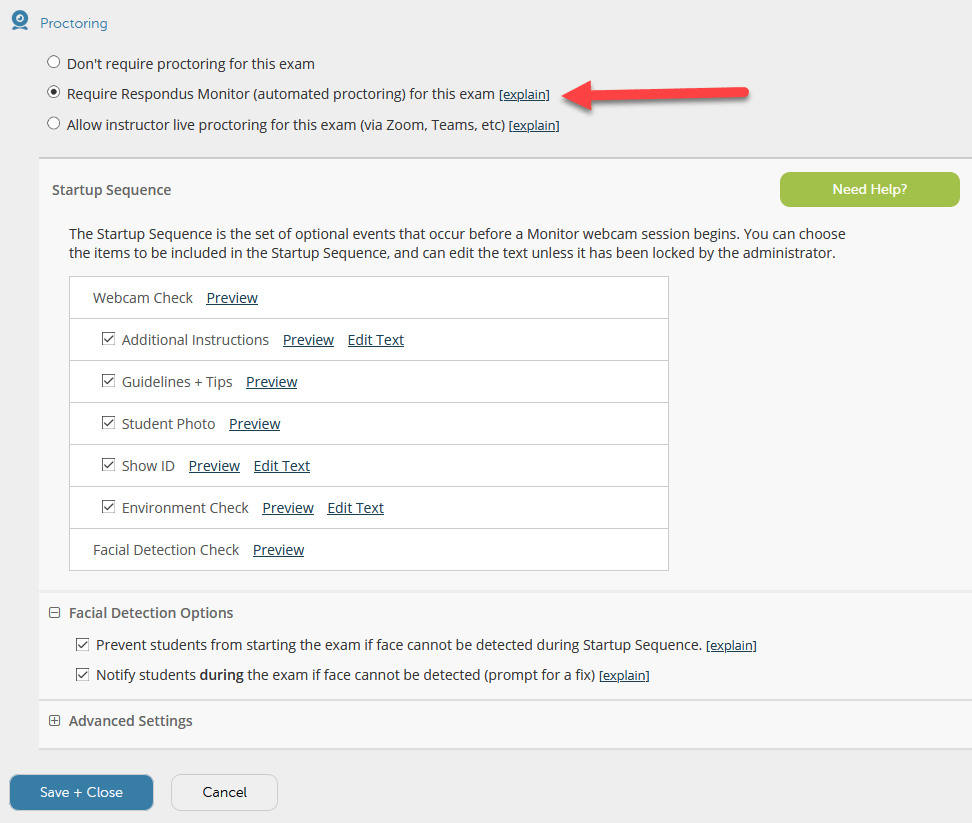This screenshot has height=823, width=972.
Task: Click the Cancel button
Action: pos(224,792)
